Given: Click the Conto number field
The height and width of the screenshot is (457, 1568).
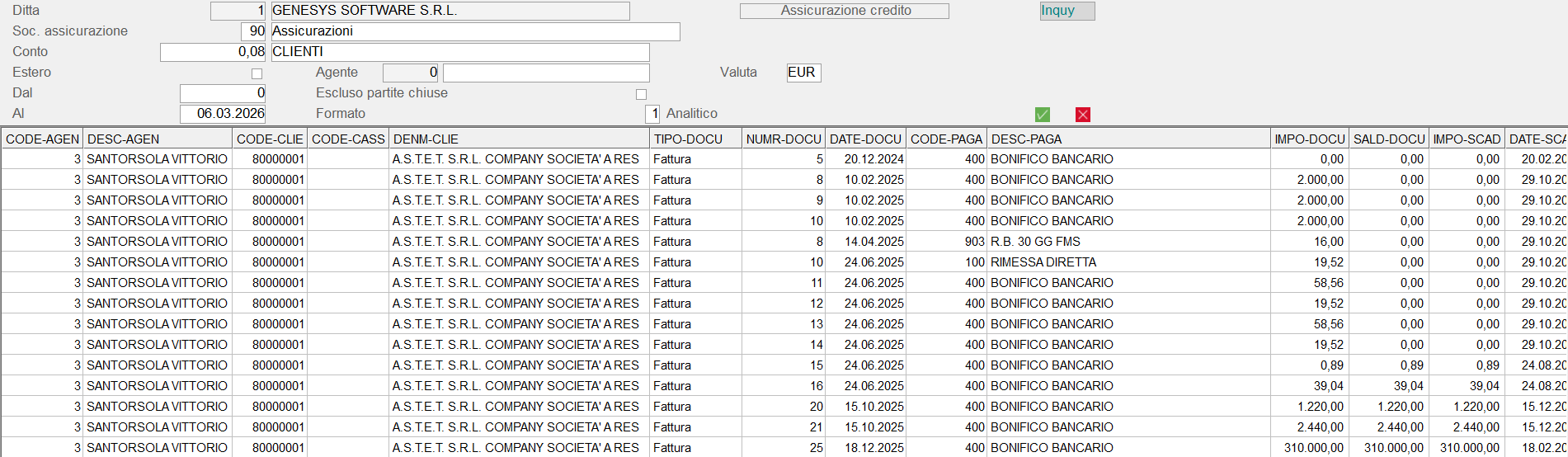Looking at the screenshot, I should click(213, 52).
